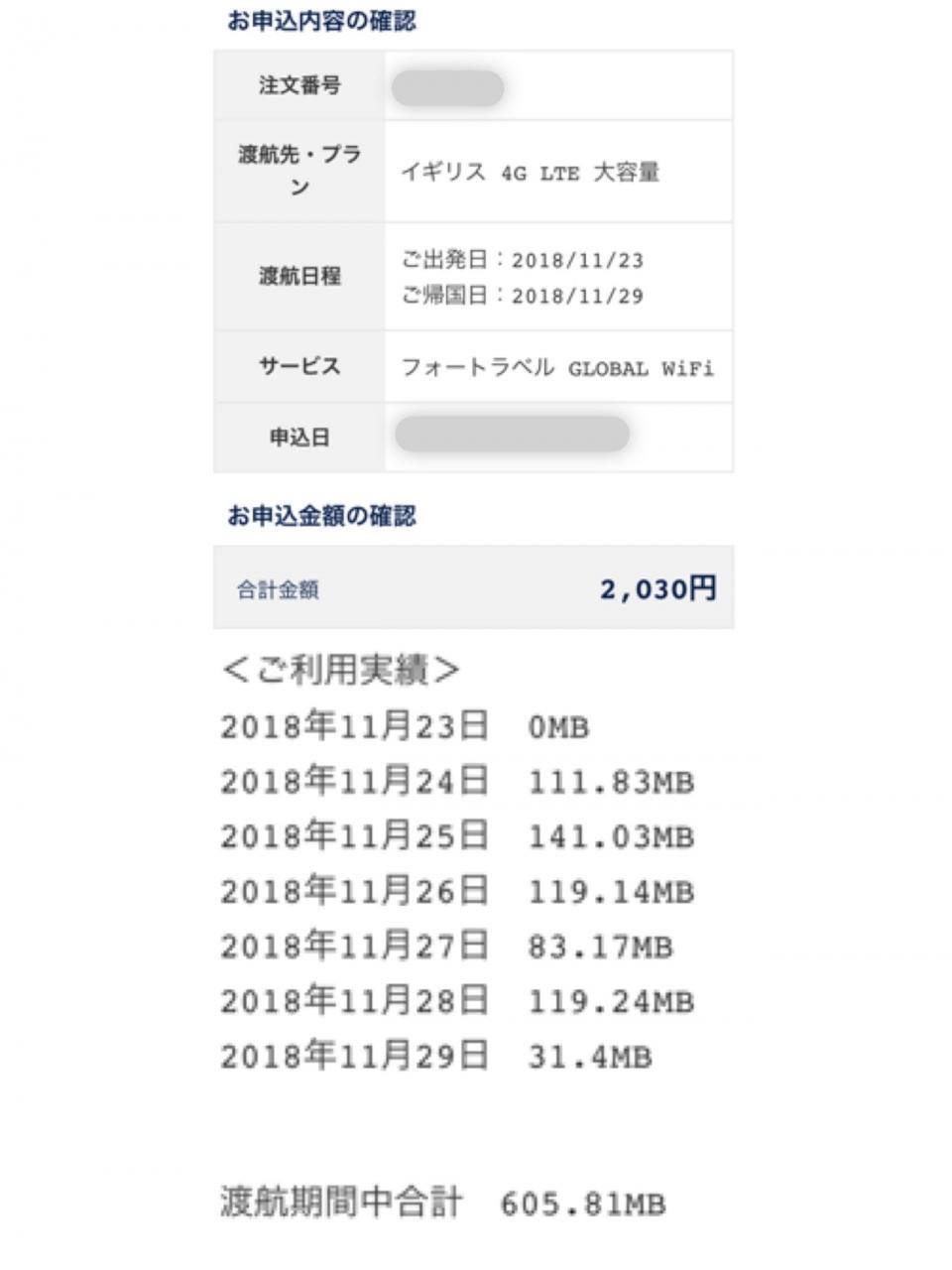
Task: Select the 注文番号 label cell
Action: [x=299, y=86]
